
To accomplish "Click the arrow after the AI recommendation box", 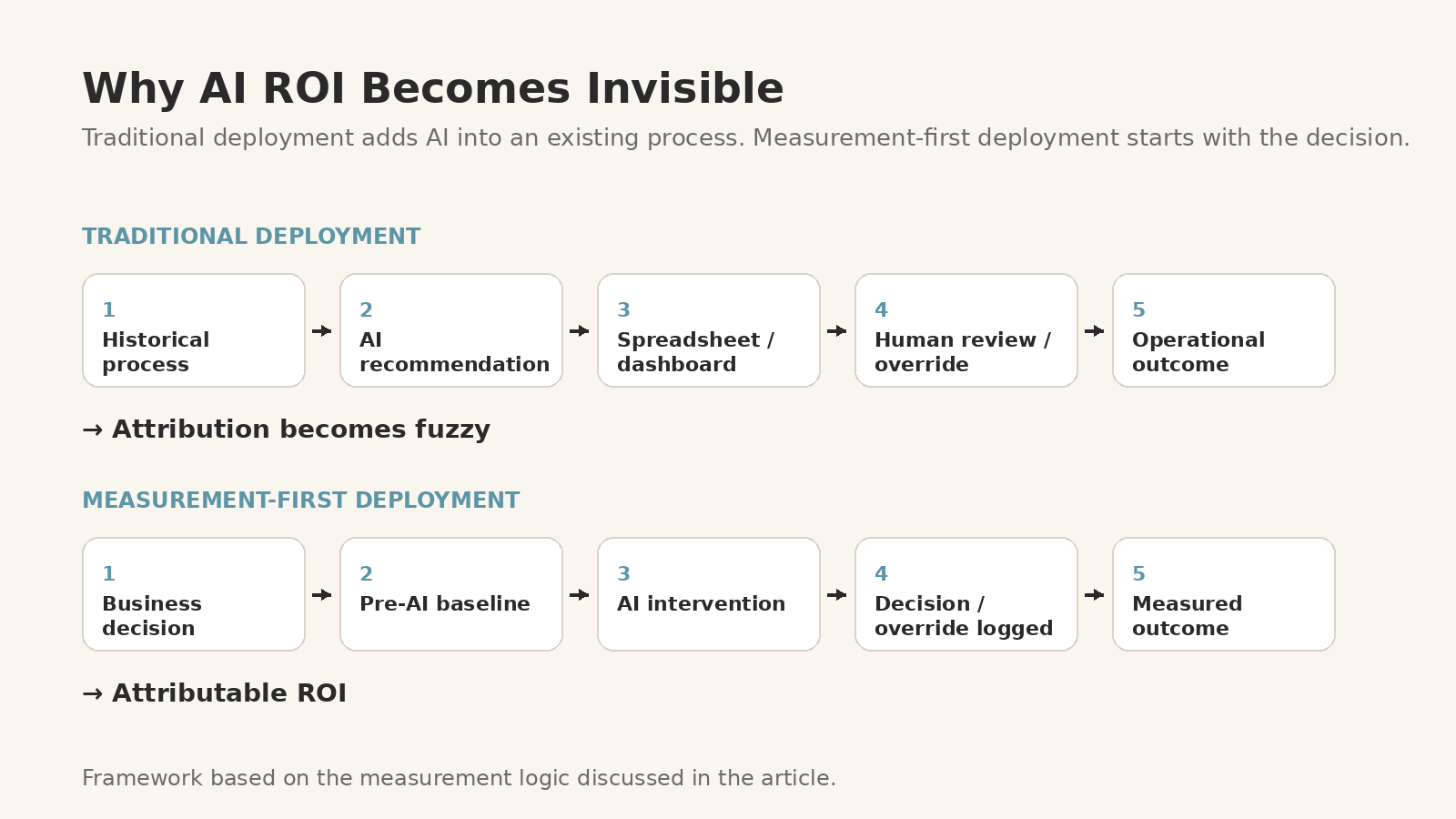I will pyautogui.click(x=580, y=331).
